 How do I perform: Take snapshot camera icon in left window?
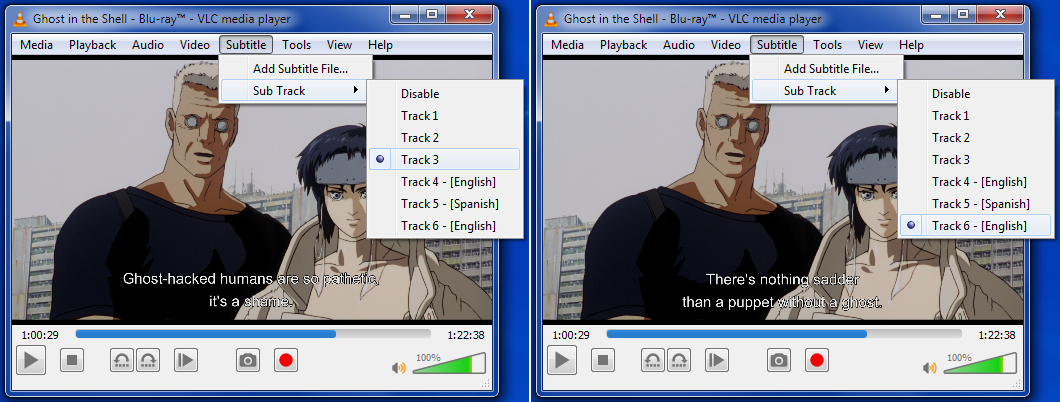248,360
